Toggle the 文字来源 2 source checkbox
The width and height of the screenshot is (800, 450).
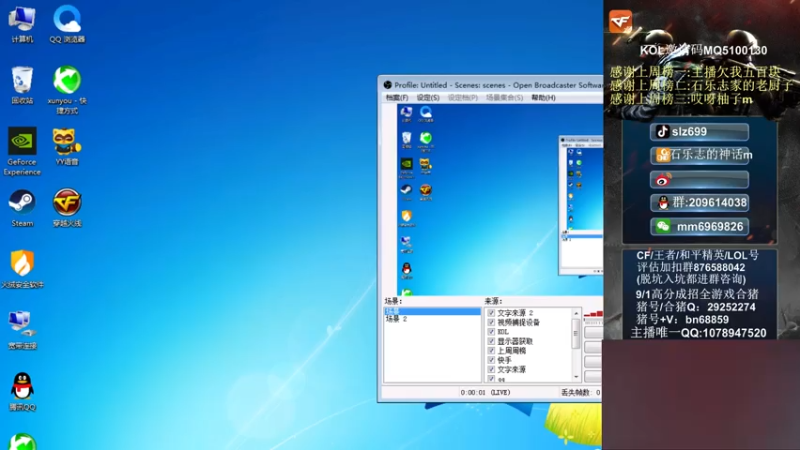point(491,313)
